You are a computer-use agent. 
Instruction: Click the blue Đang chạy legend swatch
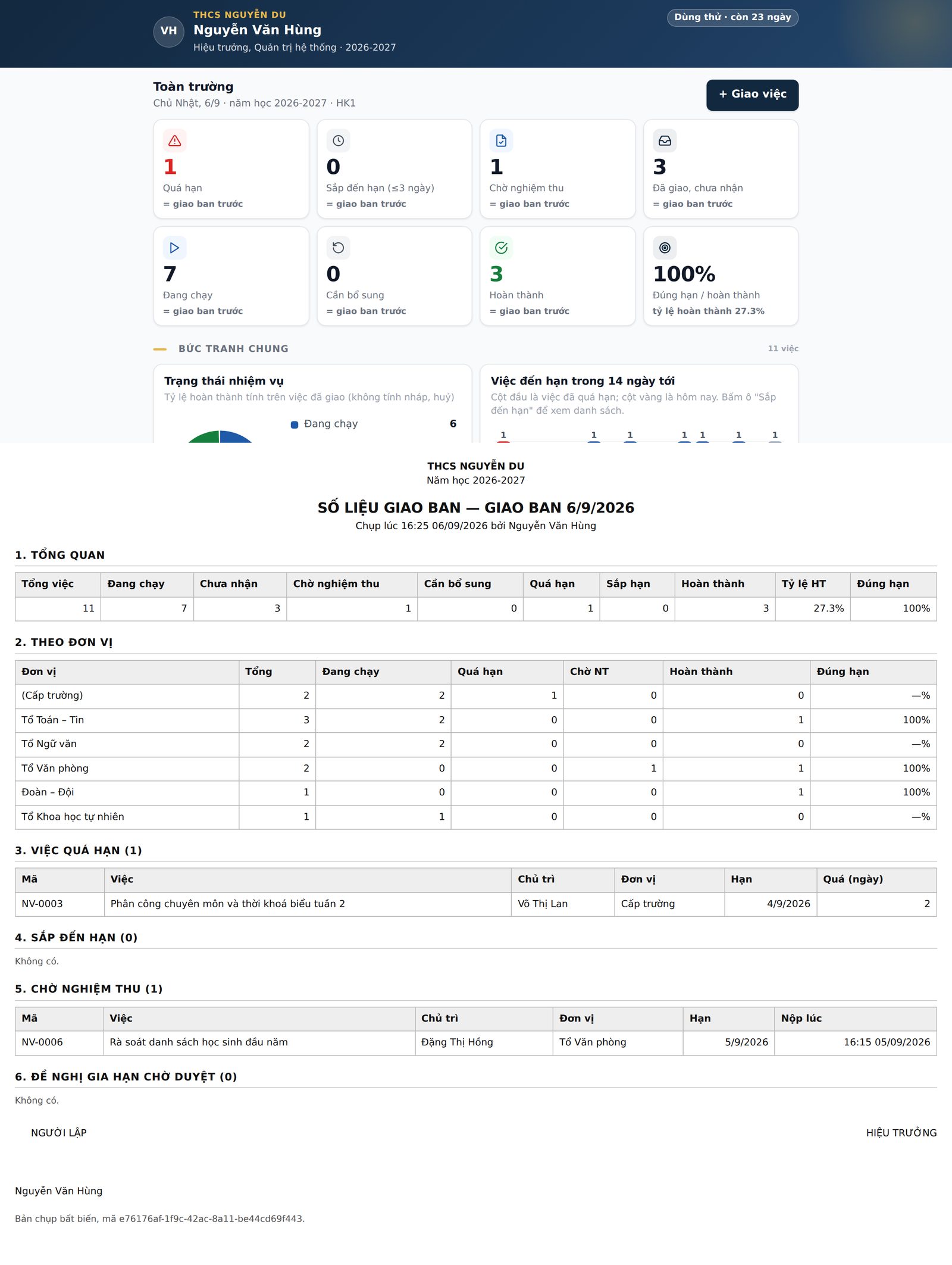294,424
